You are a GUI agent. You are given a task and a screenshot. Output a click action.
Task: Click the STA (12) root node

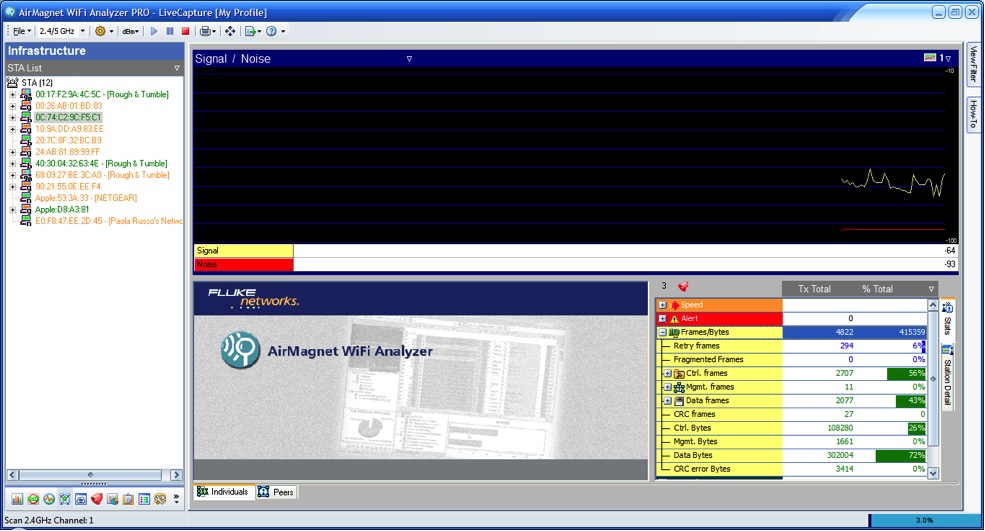pos(36,82)
